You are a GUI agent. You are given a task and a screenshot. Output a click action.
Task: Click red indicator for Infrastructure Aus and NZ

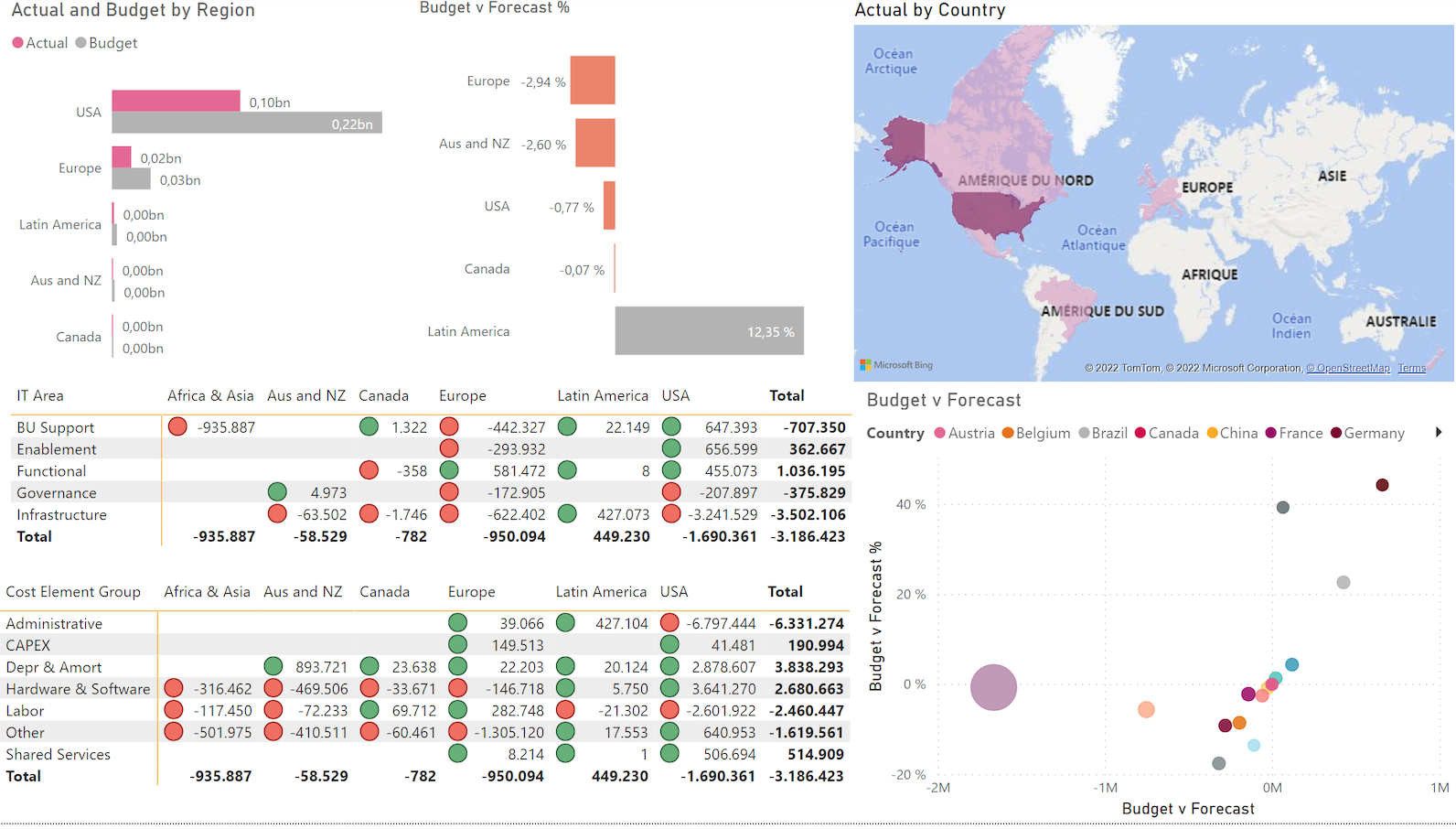277,514
